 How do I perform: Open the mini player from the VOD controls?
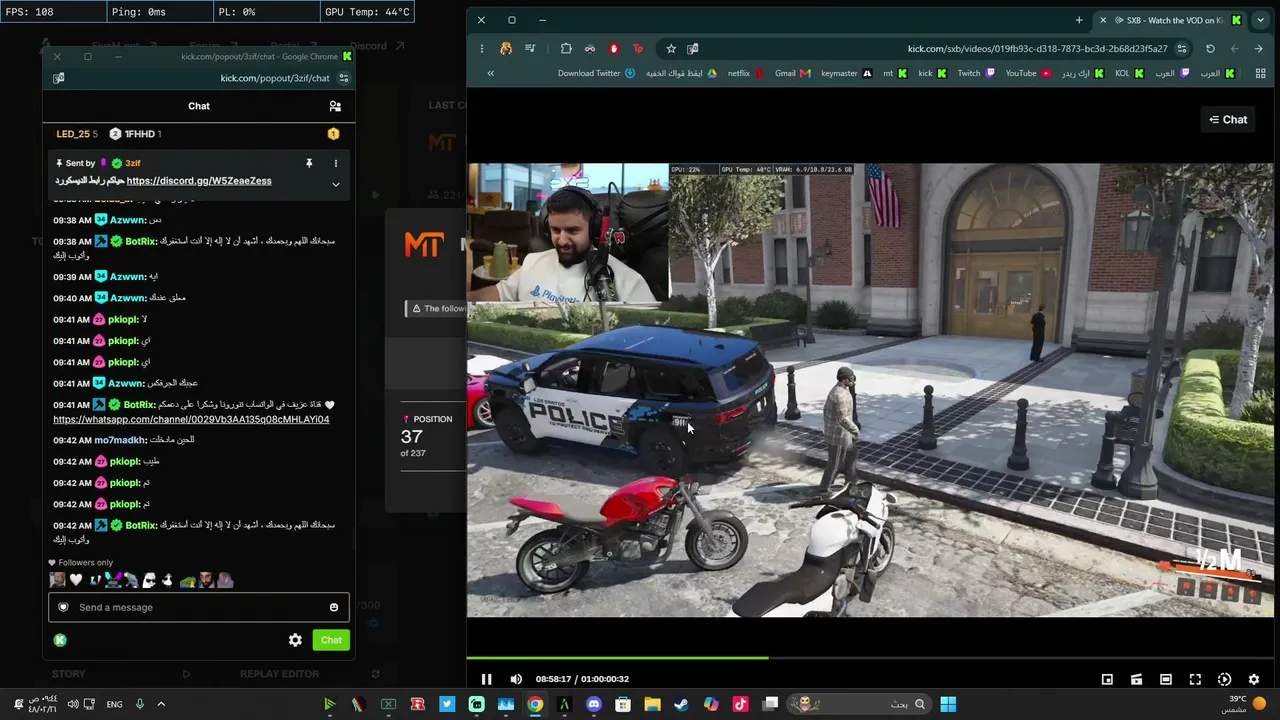1107,679
